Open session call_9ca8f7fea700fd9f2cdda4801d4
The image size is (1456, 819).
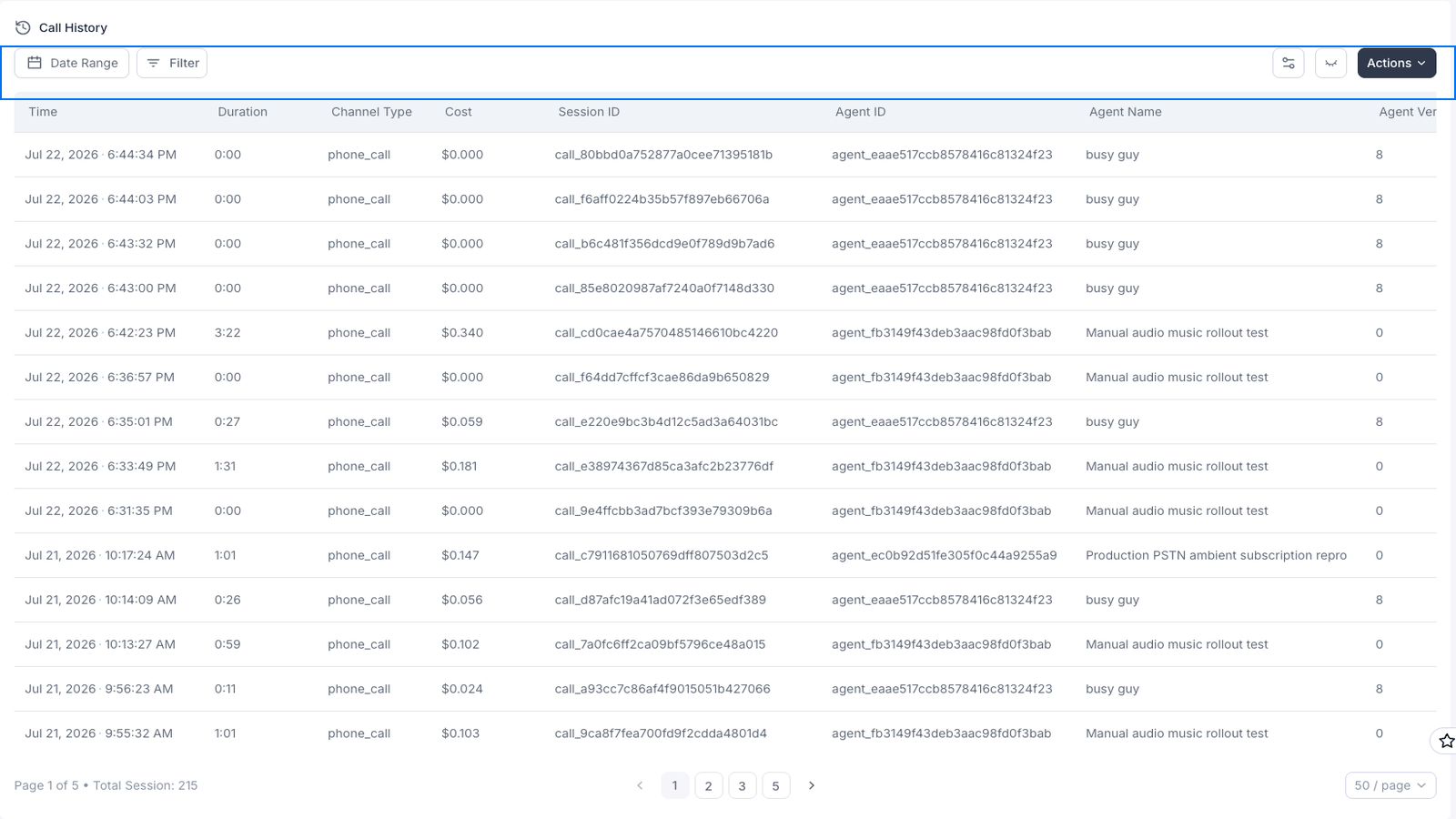(x=661, y=733)
